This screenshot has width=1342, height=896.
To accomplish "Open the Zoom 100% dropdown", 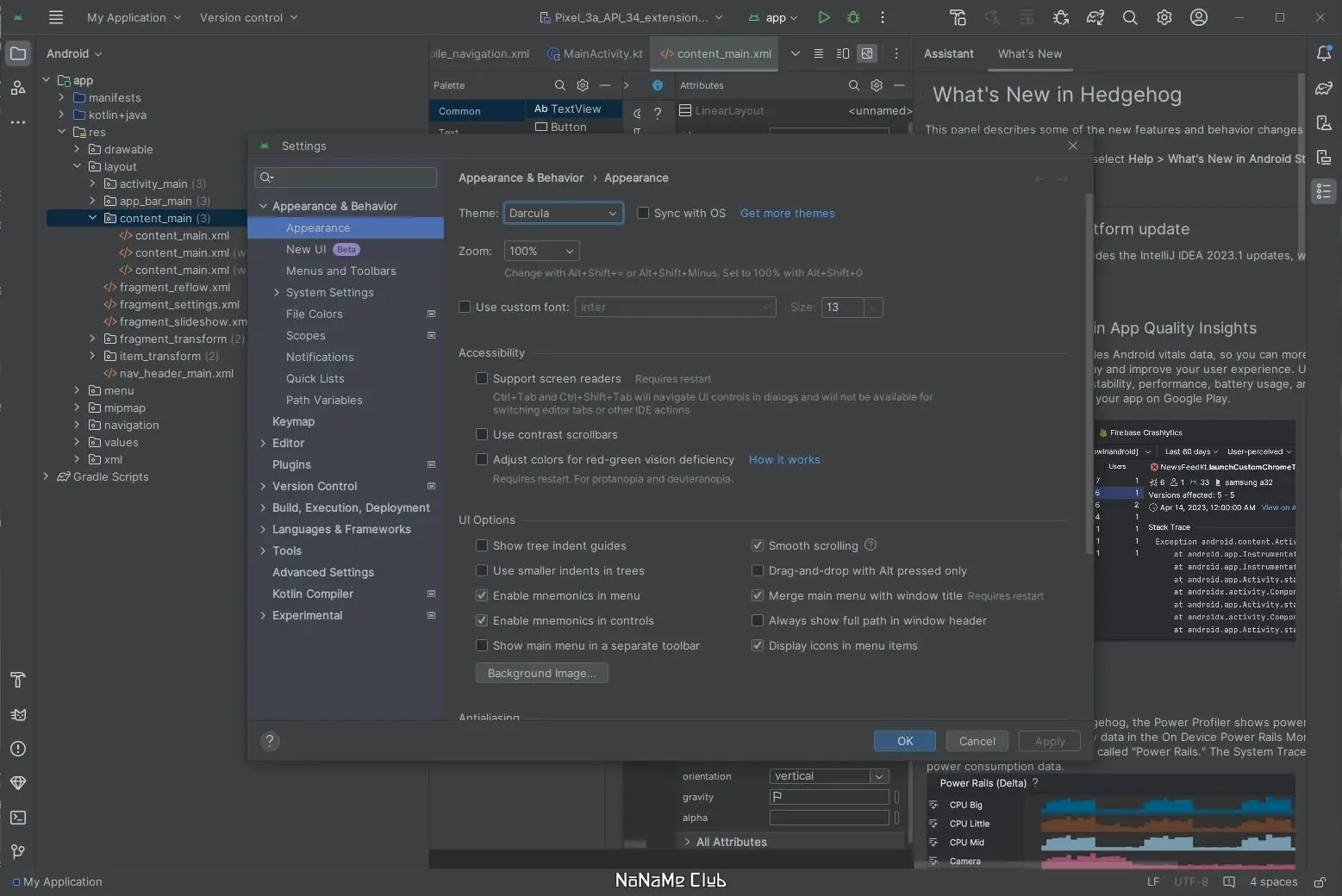I will 541,251.
